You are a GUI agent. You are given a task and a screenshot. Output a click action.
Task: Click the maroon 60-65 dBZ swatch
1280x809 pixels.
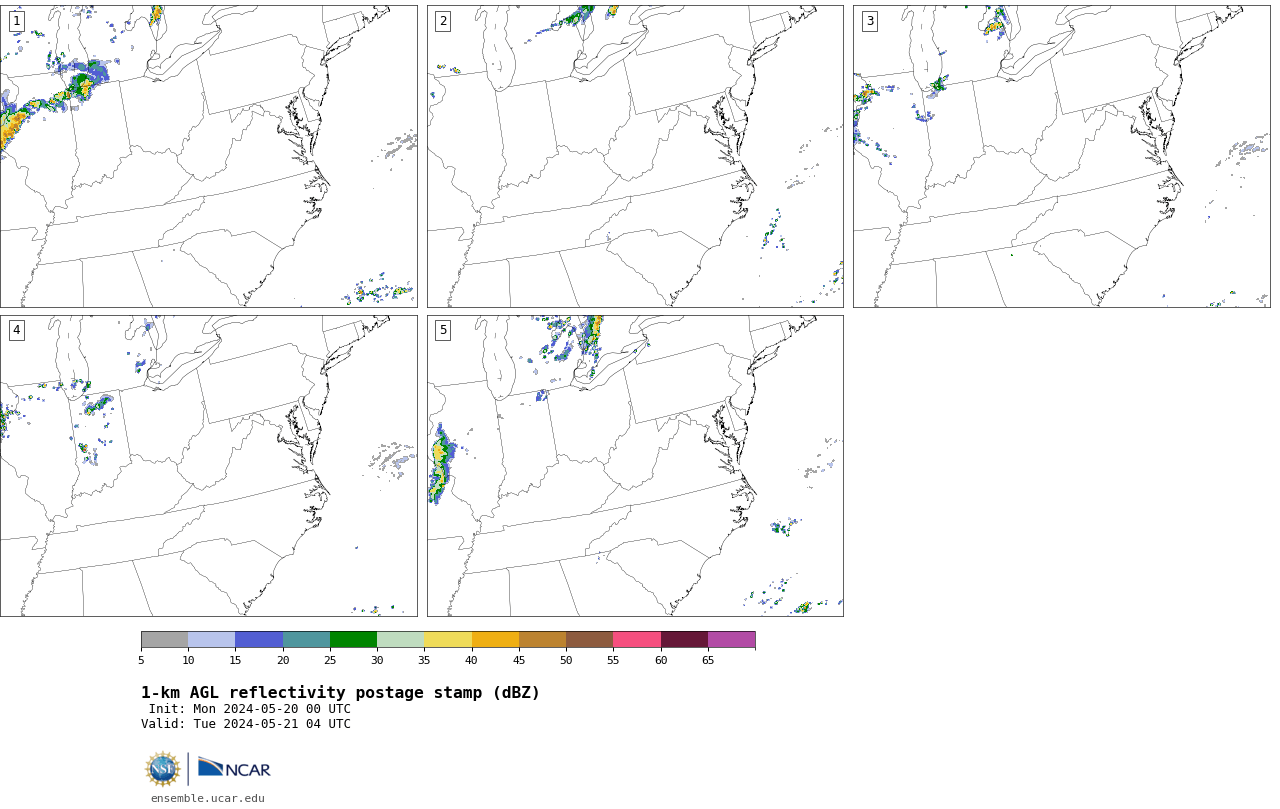(x=684, y=640)
